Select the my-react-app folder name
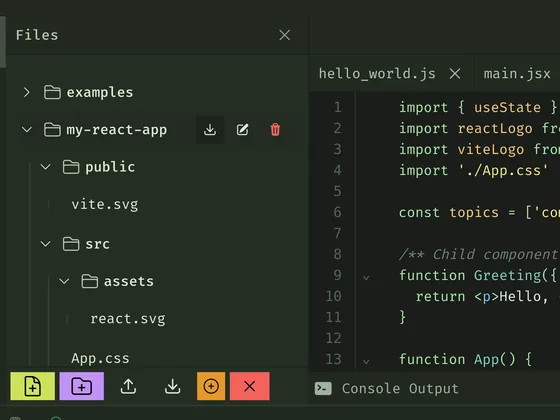The width and height of the screenshot is (560, 420). coord(116,130)
